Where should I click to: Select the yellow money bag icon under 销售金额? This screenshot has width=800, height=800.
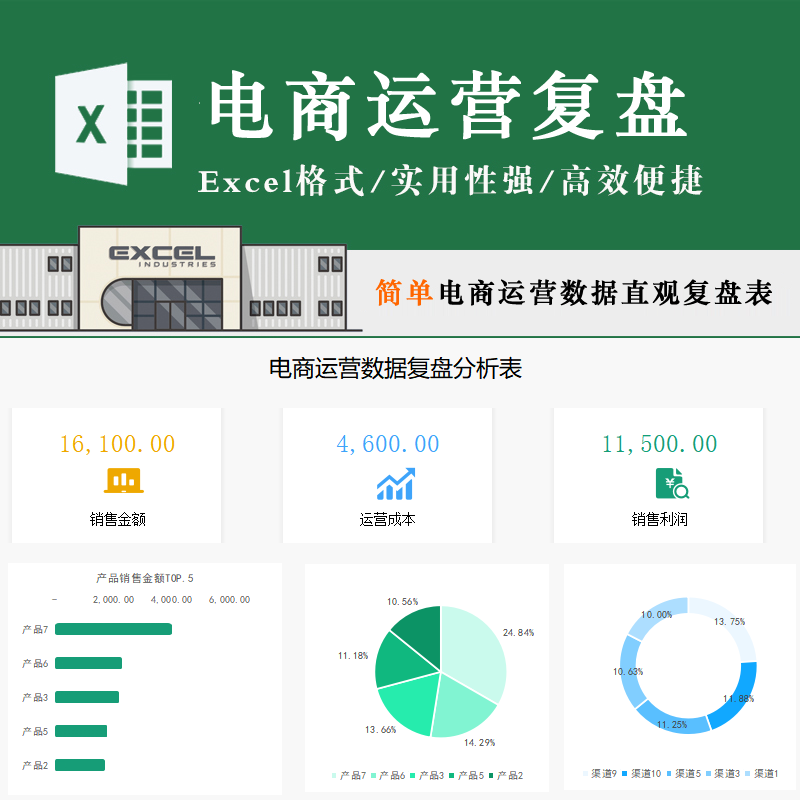pos(124,482)
